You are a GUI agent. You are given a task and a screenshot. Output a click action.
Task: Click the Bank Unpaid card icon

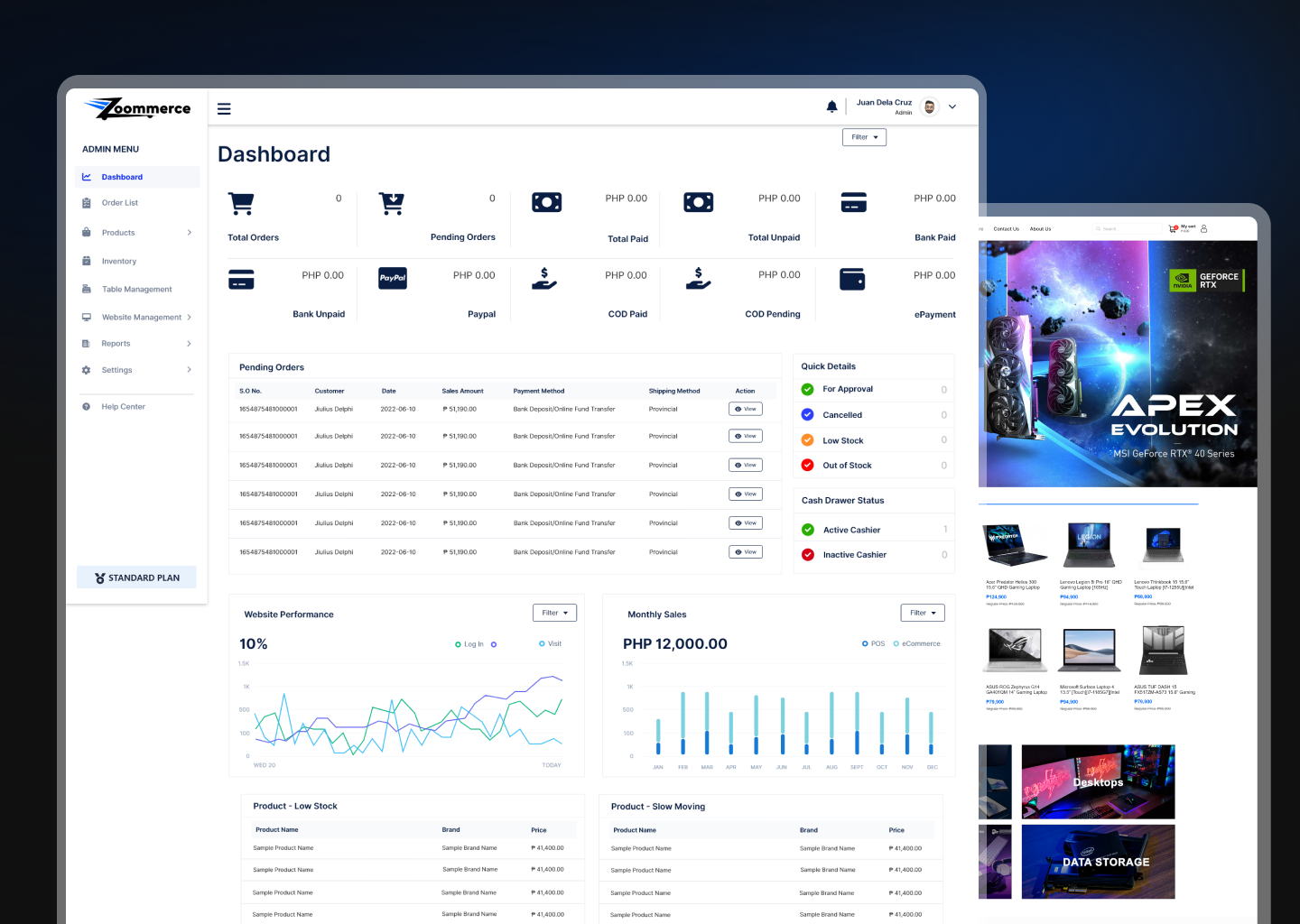(241, 279)
